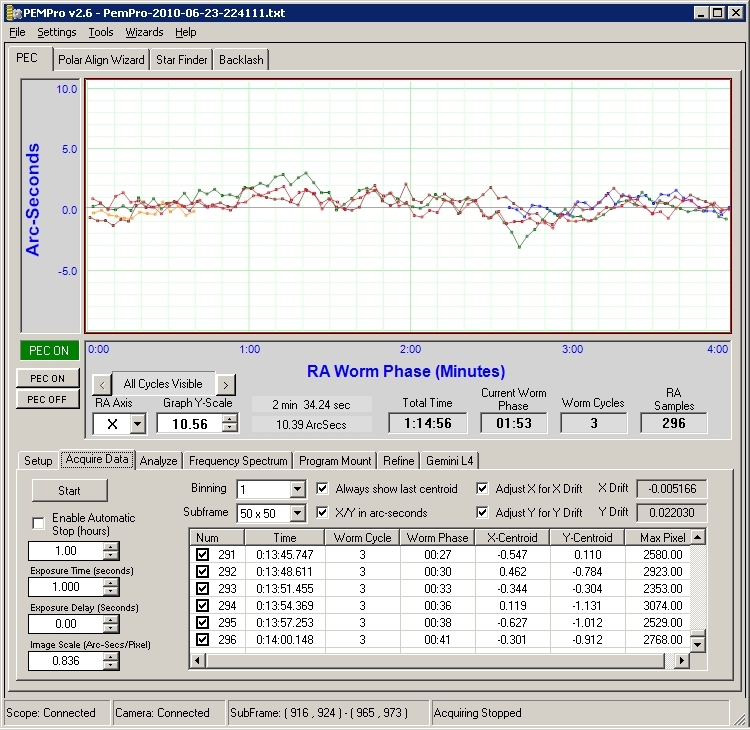Open the Binning dropdown
This screenshot has height=730, width=750.
pos(297,489)
